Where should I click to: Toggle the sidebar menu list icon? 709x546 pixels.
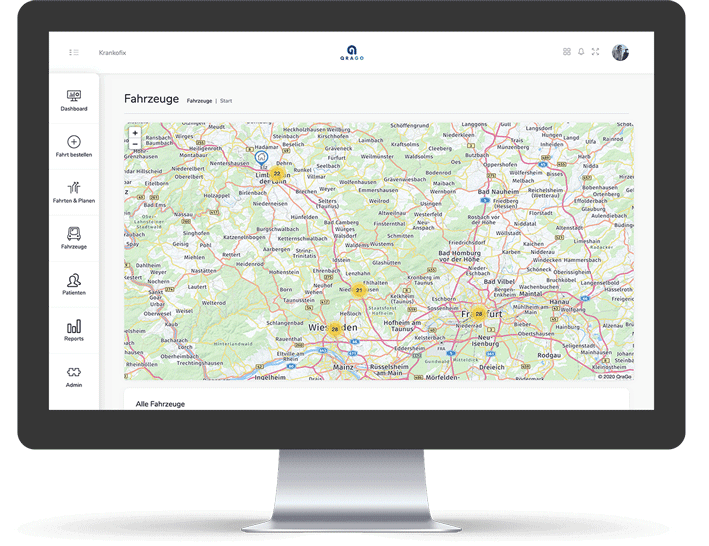click(73, 52)
